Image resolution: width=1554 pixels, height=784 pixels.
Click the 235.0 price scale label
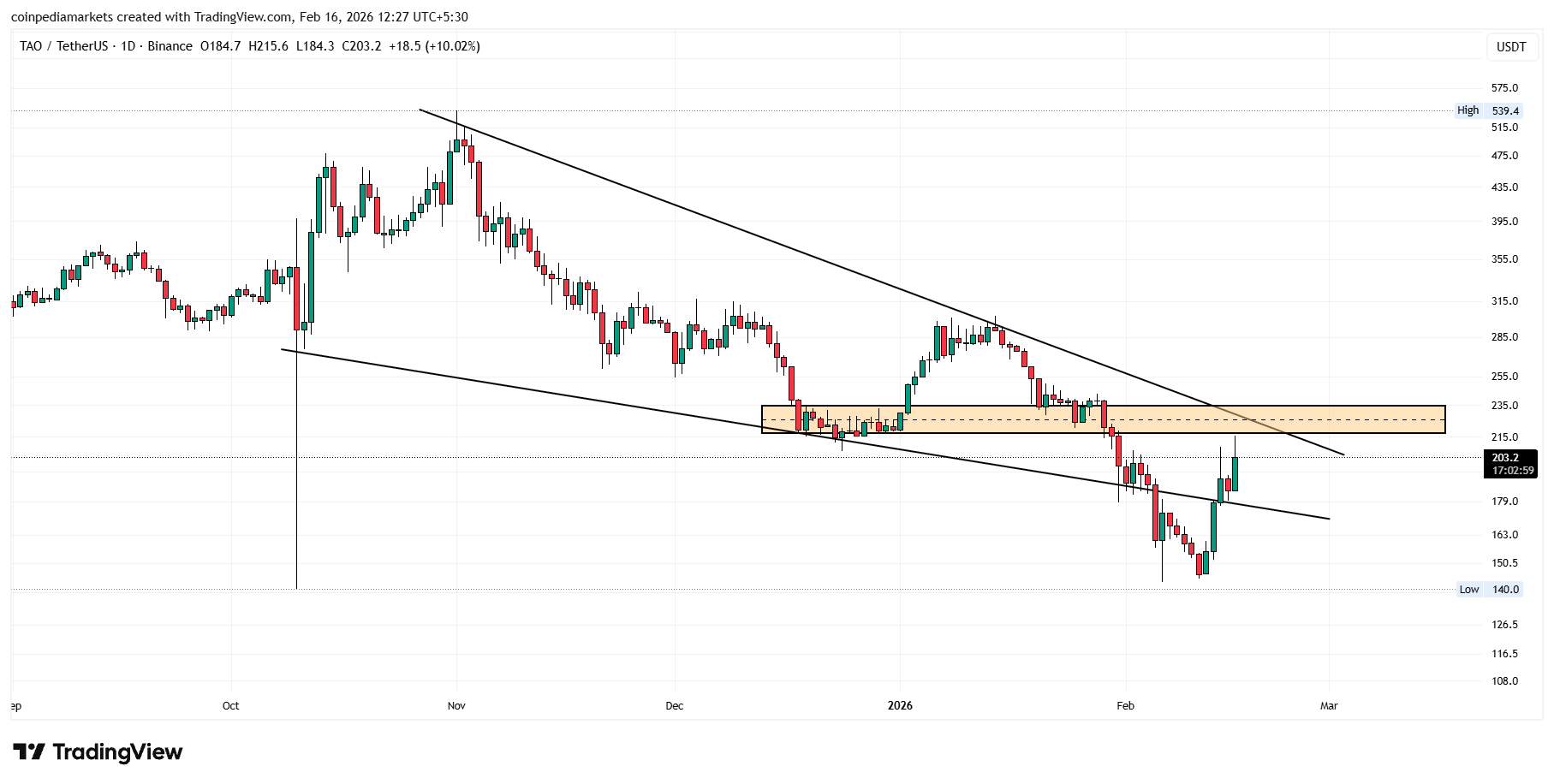click(x=1504, y=406)
